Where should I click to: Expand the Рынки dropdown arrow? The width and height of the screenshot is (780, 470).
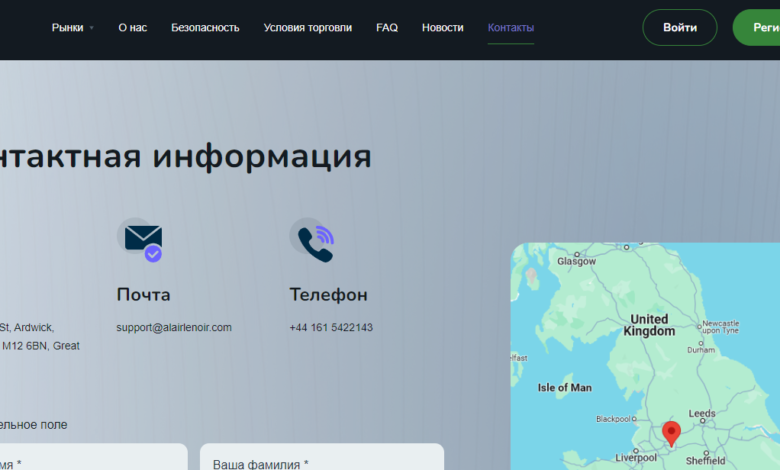point(92,28)
